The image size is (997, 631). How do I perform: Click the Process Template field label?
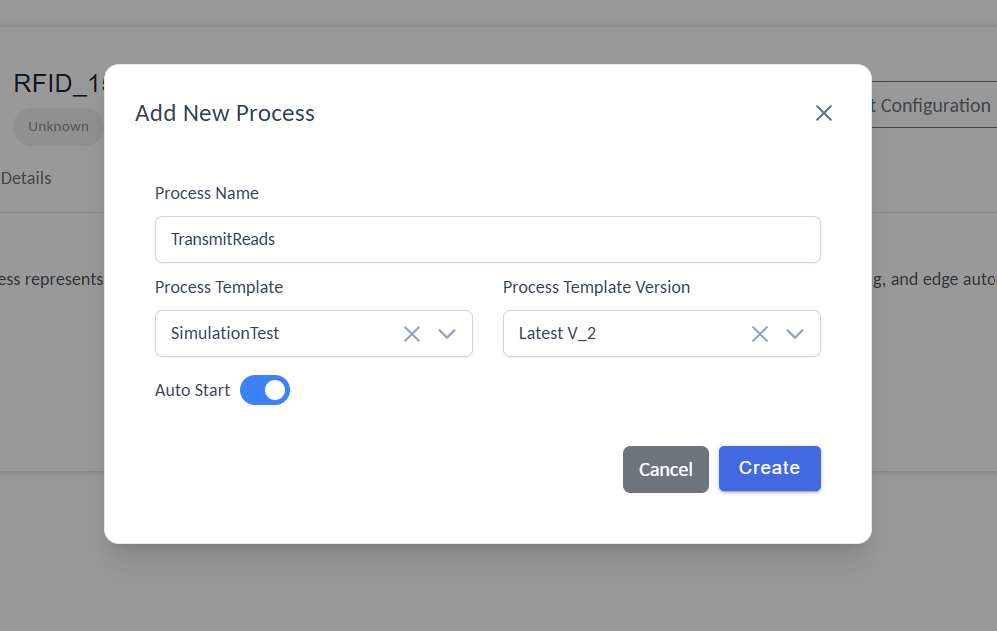coord(218,287)
